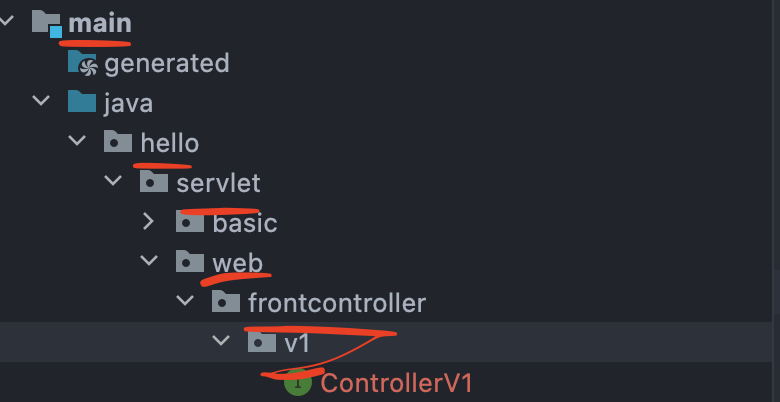Image resolution: width=780 pixels, height=402 pixels.
Task: Click the main source module folder icon
Action: tap(47, 24)
